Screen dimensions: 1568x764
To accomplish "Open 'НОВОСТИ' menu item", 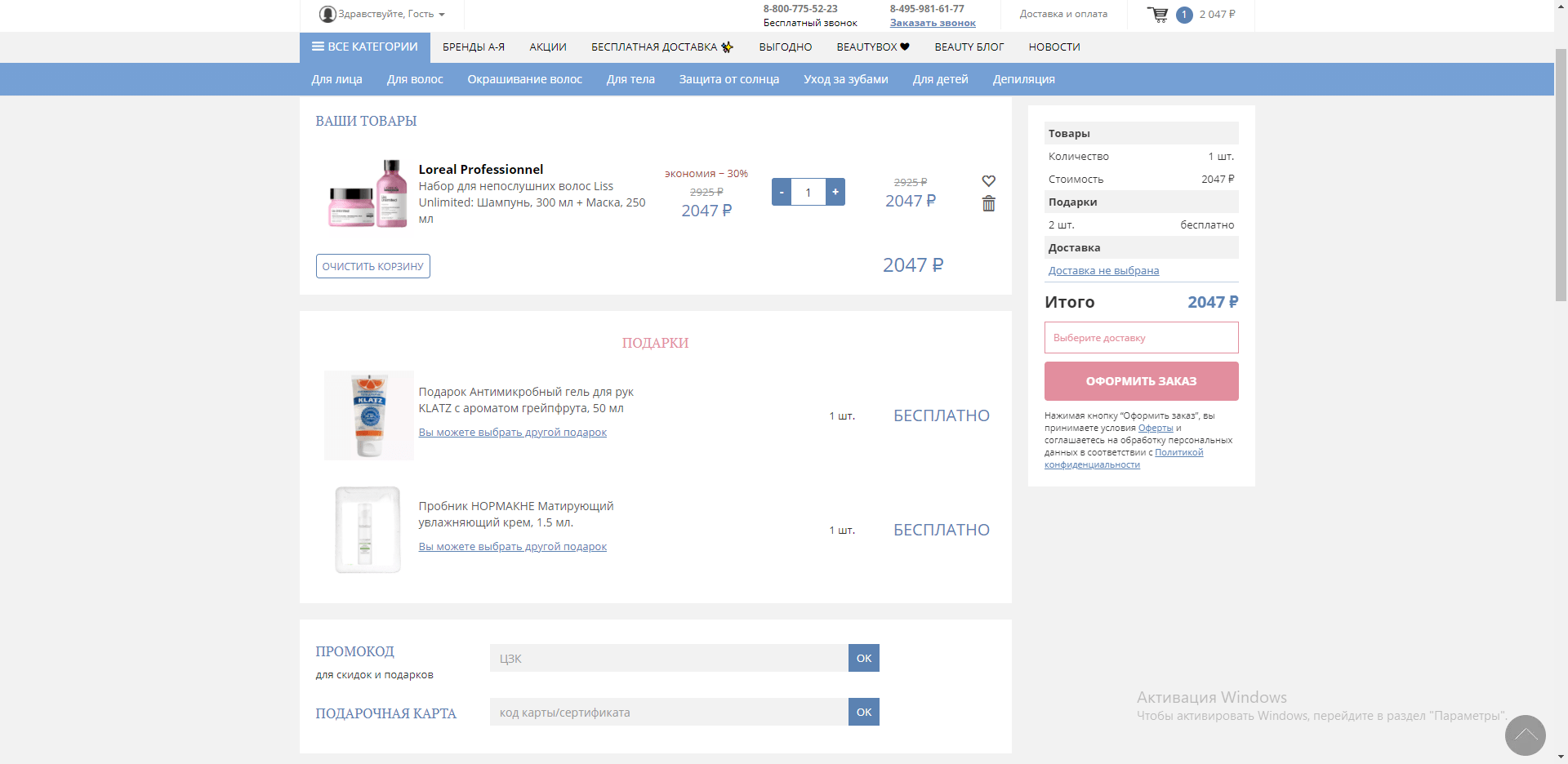I will [1054, 47].
